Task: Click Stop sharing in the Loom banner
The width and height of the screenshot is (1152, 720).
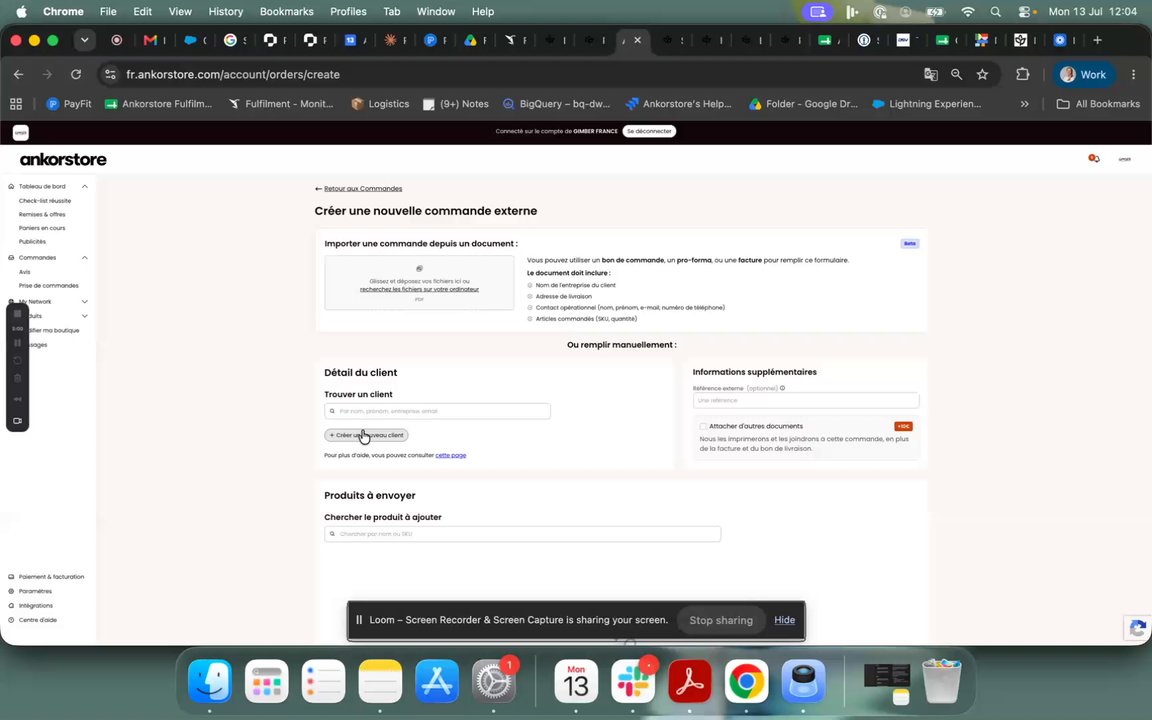Action: [721, 620]
